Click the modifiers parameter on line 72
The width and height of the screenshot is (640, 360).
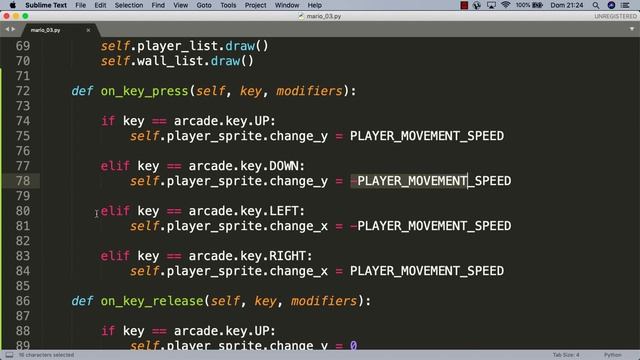pos(309,91)
